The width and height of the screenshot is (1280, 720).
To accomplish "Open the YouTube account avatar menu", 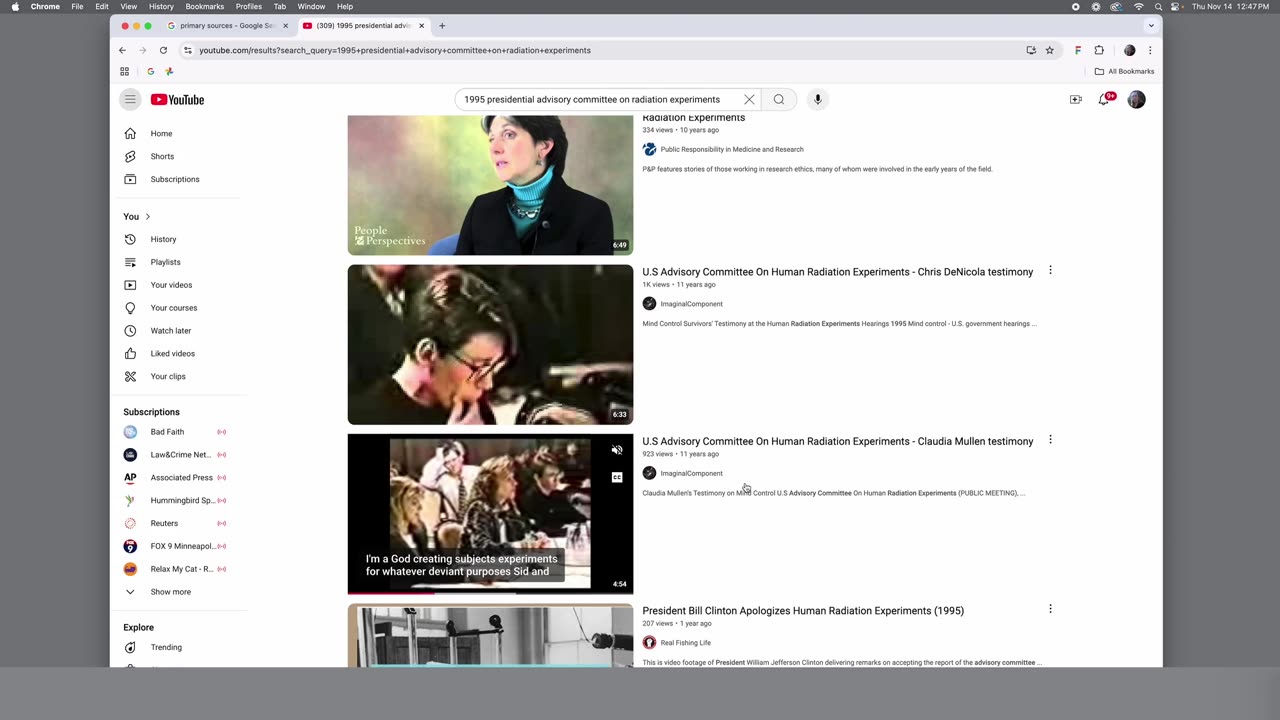I will coord(1136,99).
